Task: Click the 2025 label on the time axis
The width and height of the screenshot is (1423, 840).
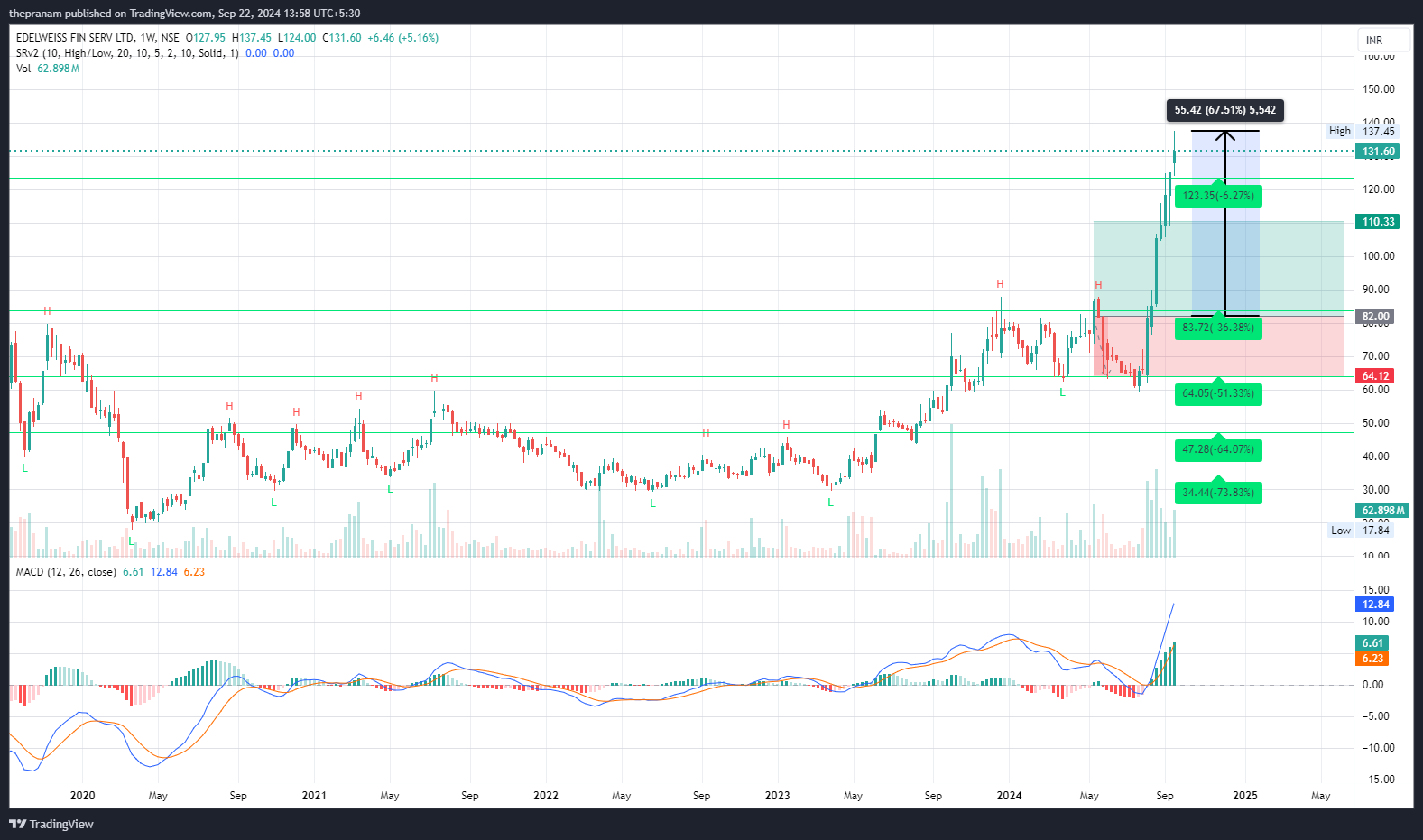Action: (1245, 796)
